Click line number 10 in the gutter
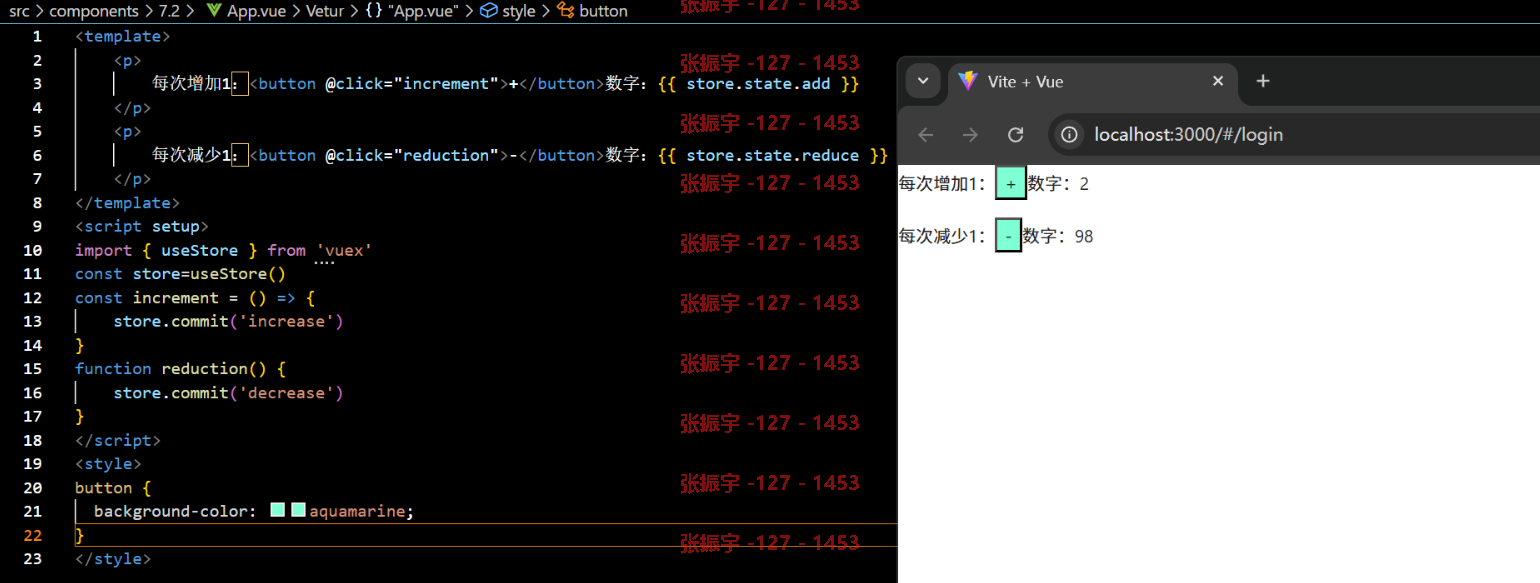This screenshot has width=1540, height=583. coord(32,250)
